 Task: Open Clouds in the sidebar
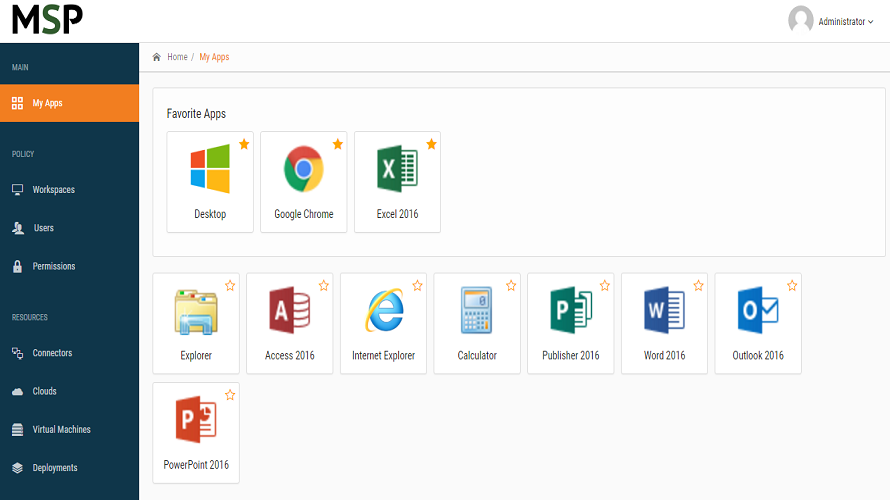[x=69, y=392]
